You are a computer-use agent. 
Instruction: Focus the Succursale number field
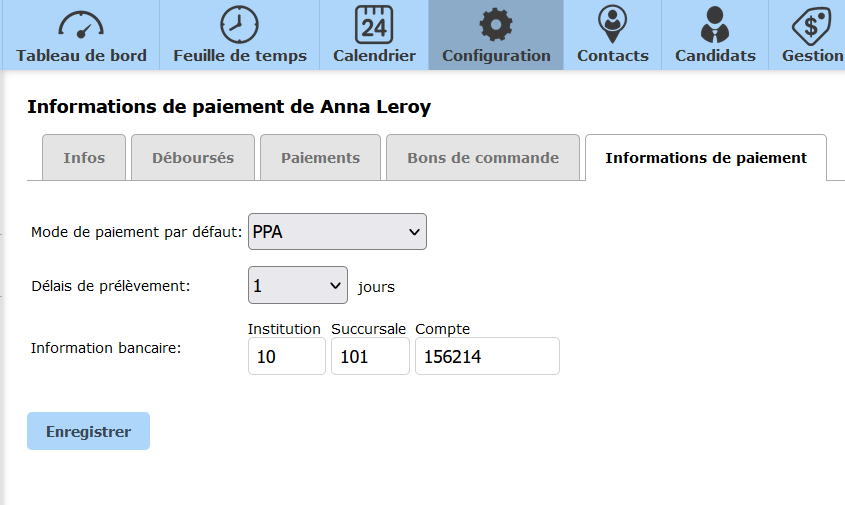[x=370, y=356]
